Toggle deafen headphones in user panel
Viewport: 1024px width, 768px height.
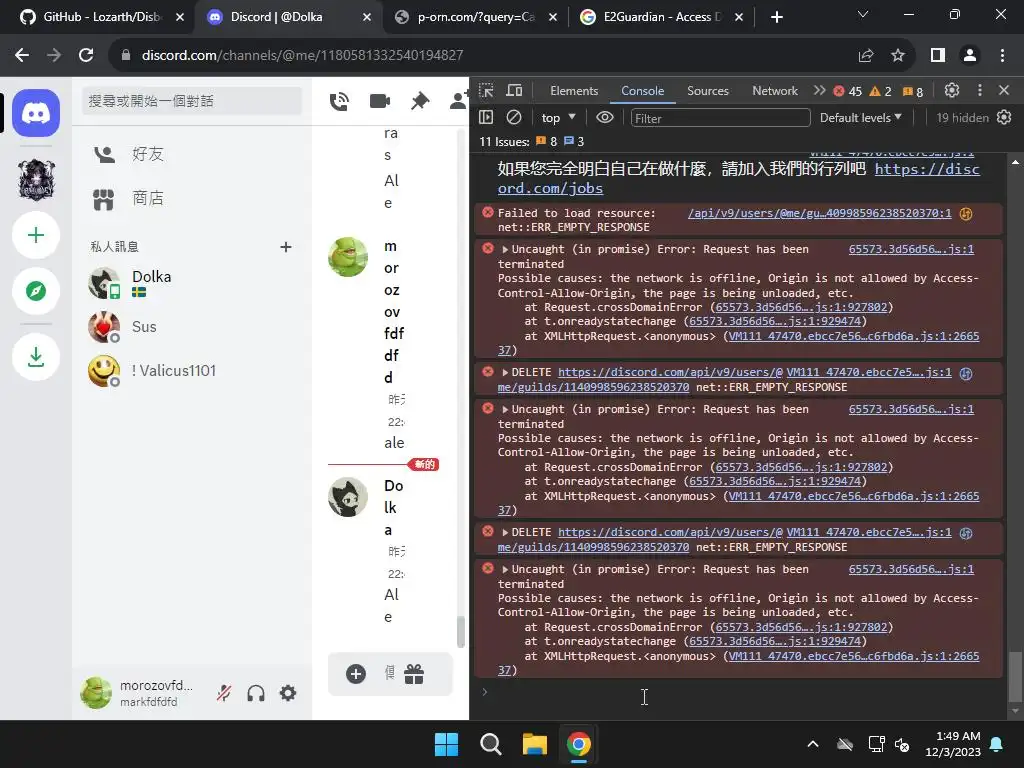256,693
